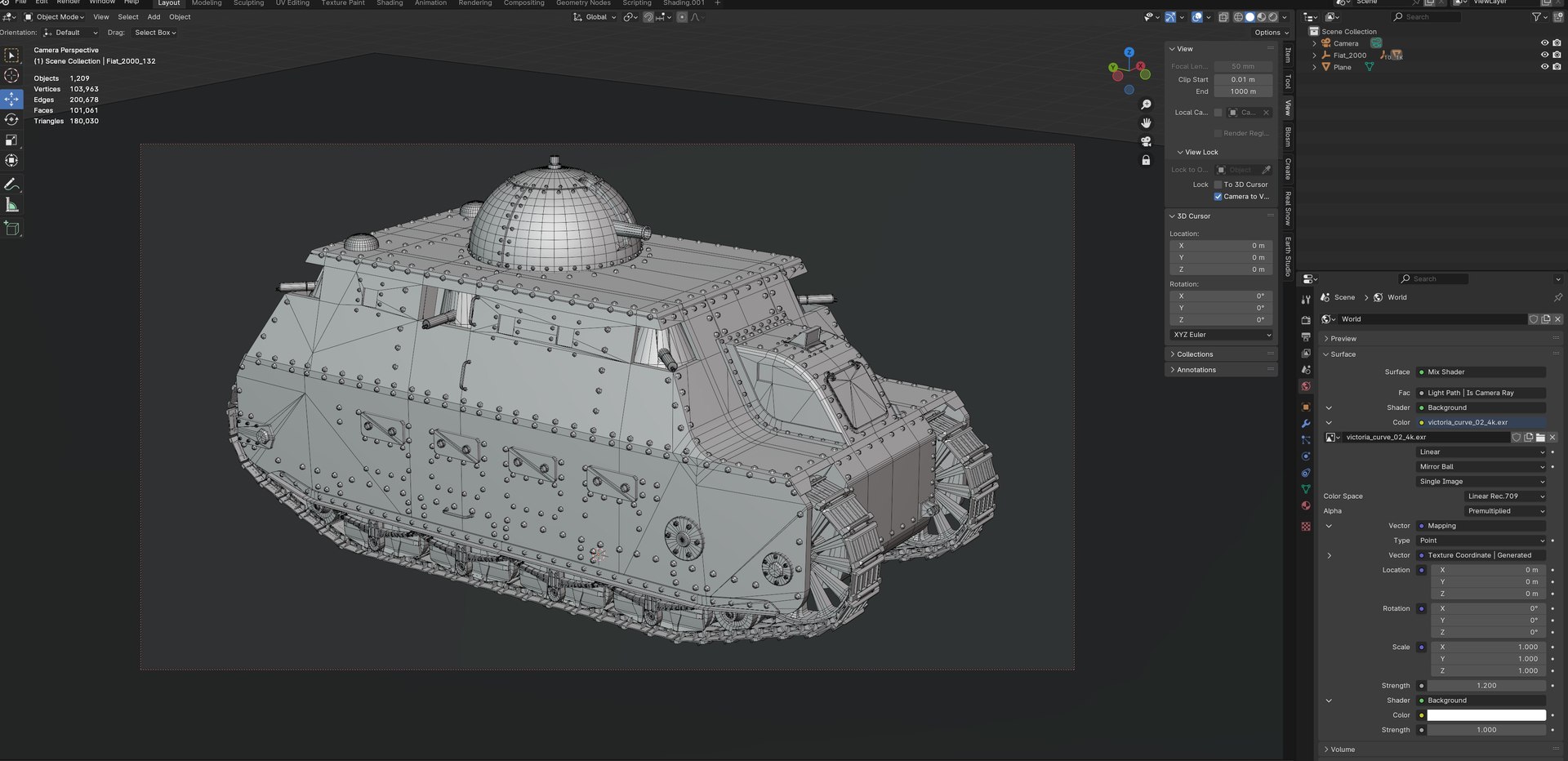The height and width of the screenshot is (761, 1568).
Task: Open the Object Mode dropdown
Action: (x=54, y=17)
